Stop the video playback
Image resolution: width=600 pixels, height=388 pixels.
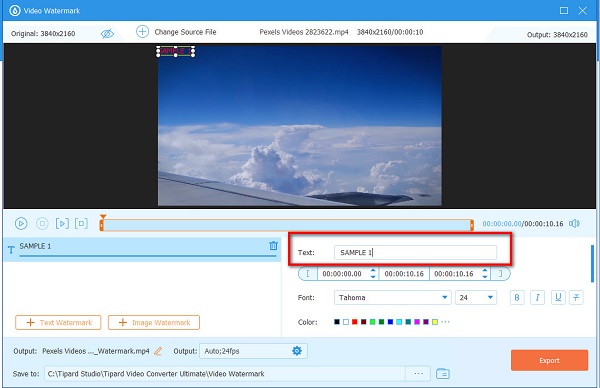42,223
